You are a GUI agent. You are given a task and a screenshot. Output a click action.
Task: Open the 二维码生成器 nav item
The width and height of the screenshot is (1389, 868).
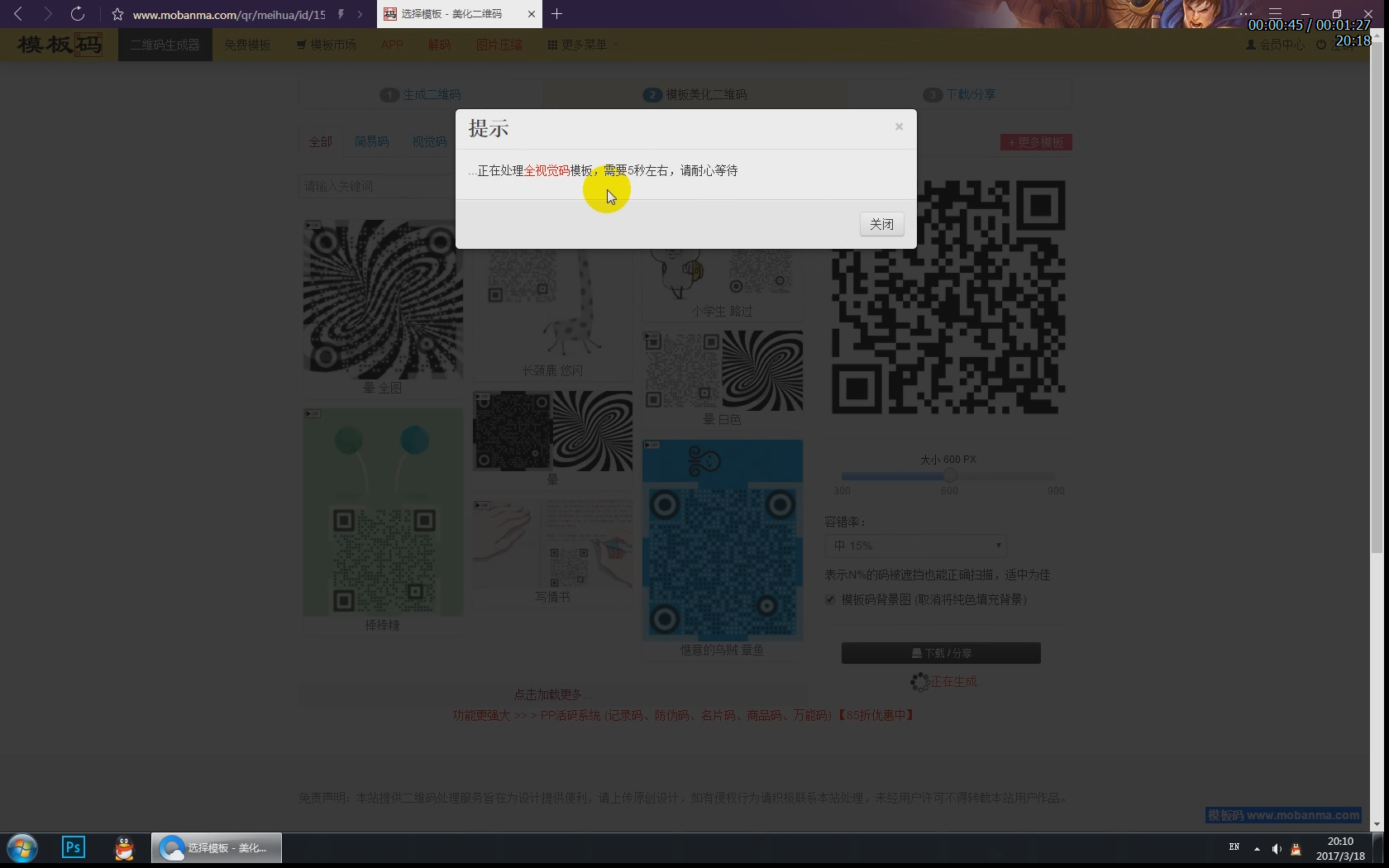(x=165, y=45)
